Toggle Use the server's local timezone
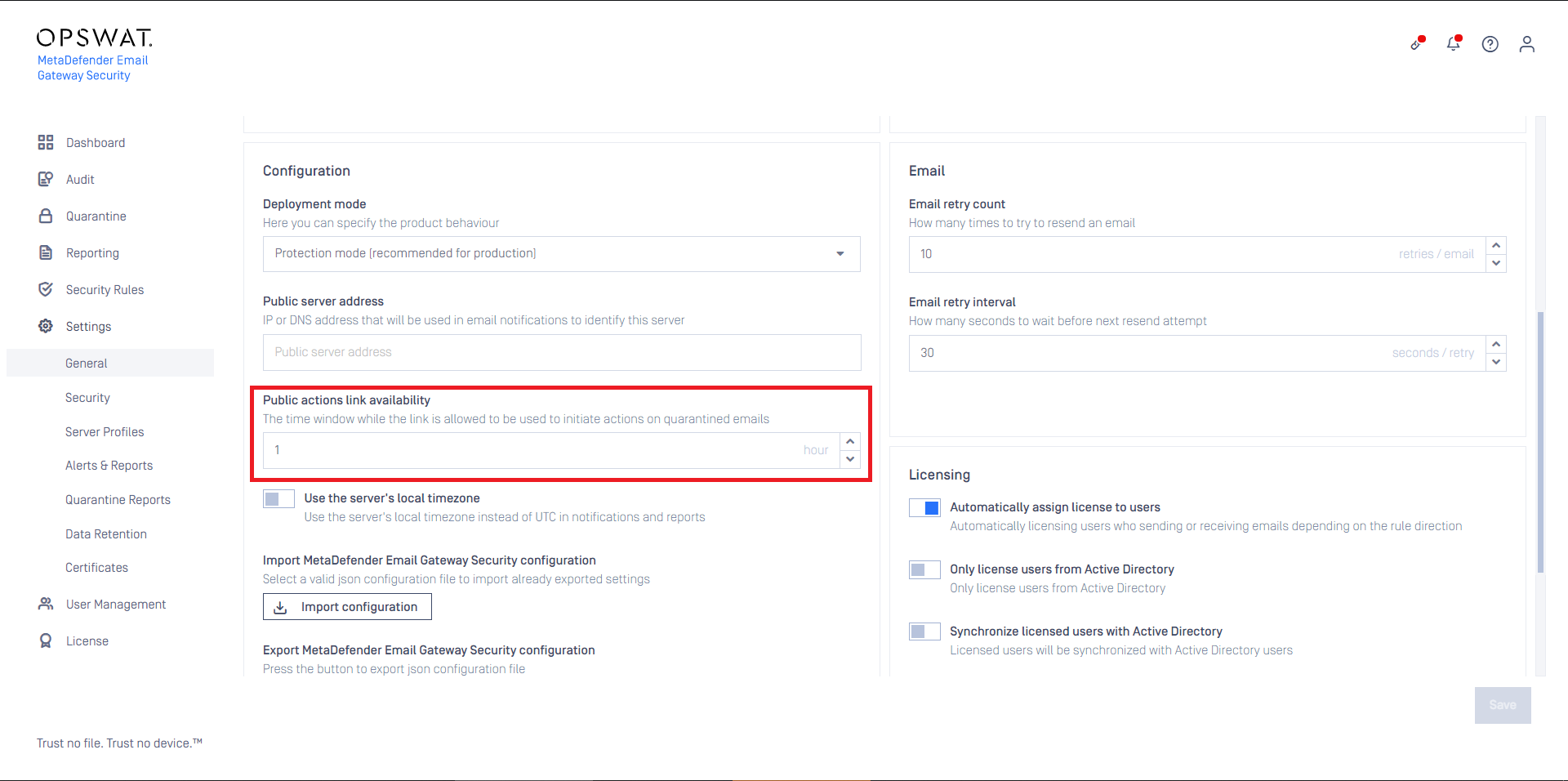Image resolution: width=1568 pixels, height=781 pixels. coord(278,499)
